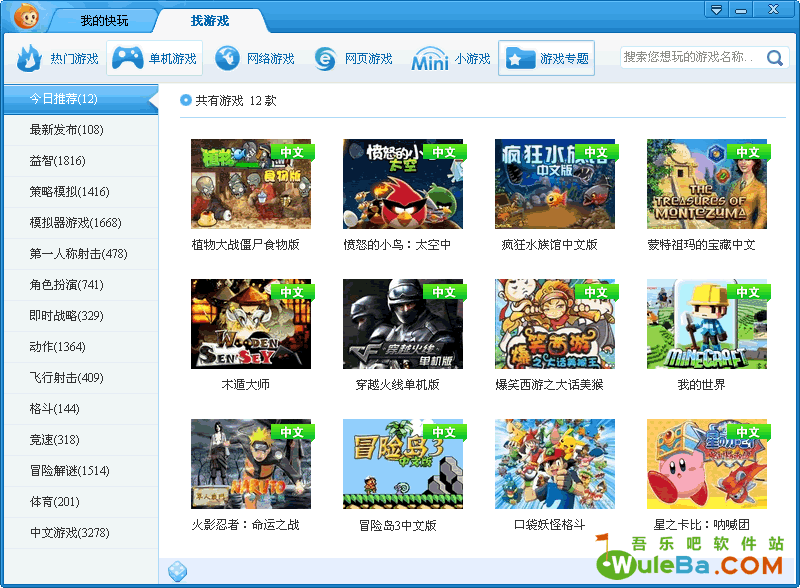Select 益智(1816) category

(x=81, y=161)
